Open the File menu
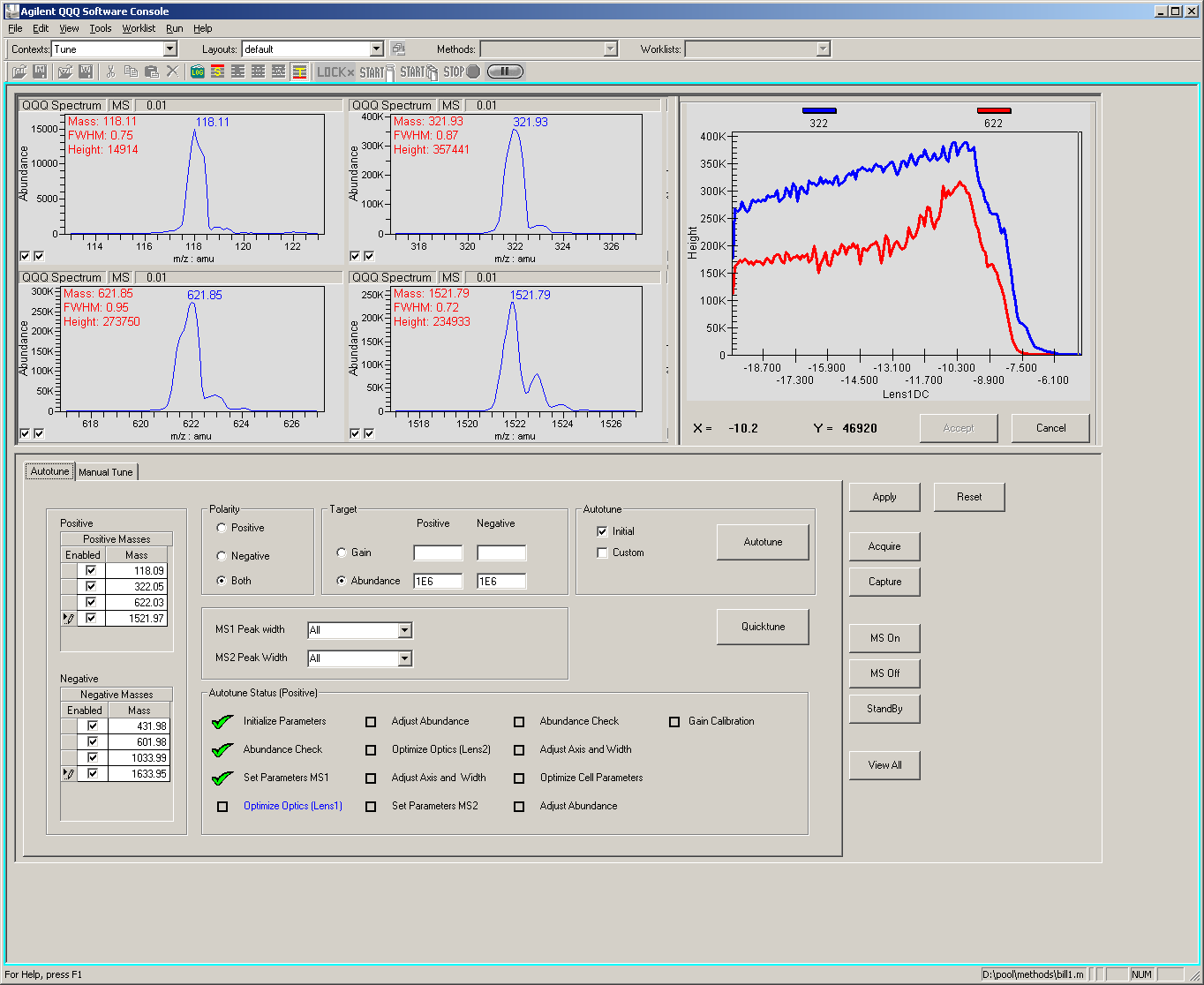1204x985 pixels. pos(15,28)
